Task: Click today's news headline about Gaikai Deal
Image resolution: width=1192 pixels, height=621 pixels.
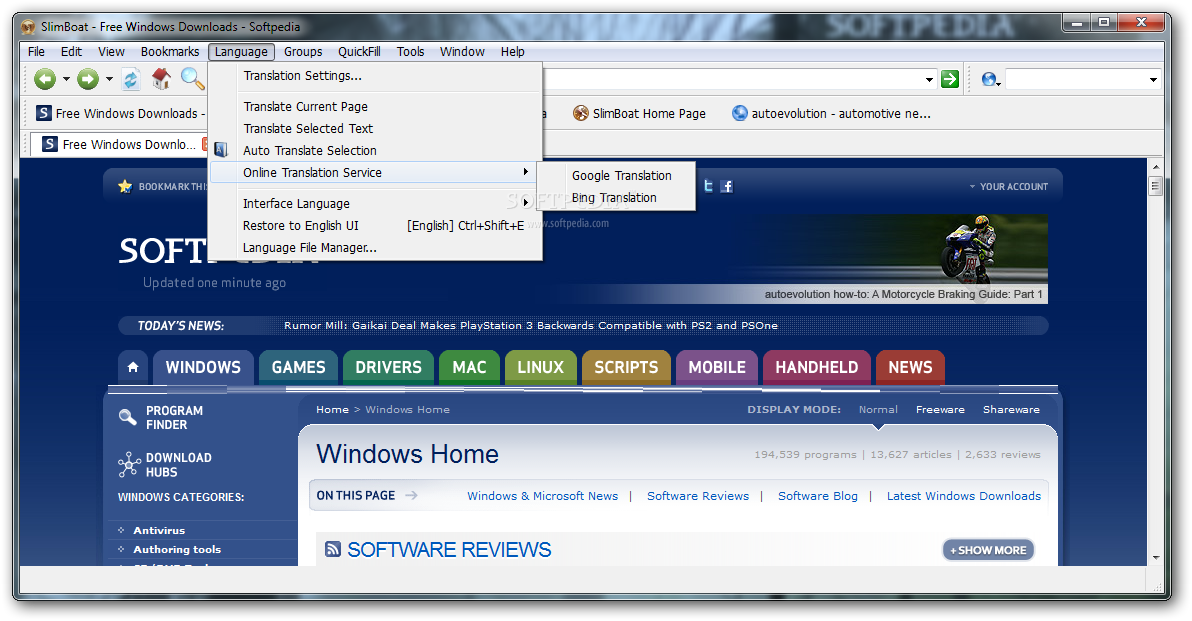Action: (531, 325)
